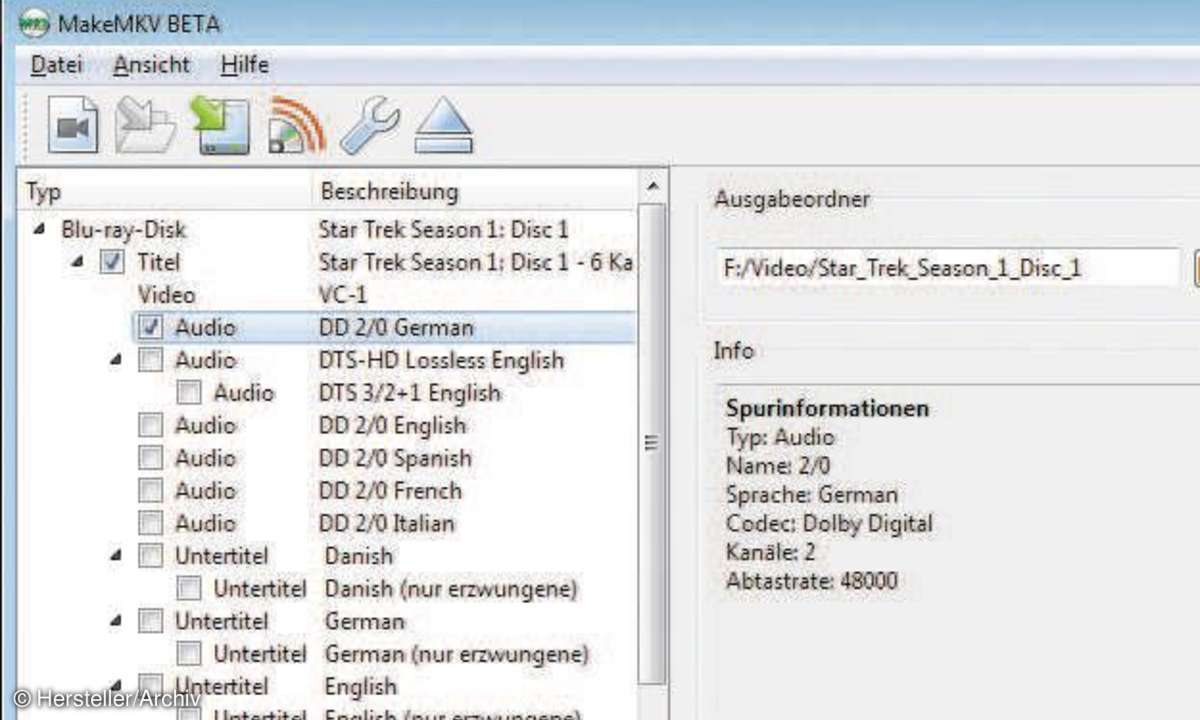Enable the DTS-HD Lossless English audio checkbox
Screen dimensions: 1200x720
[x=150, y=360]
